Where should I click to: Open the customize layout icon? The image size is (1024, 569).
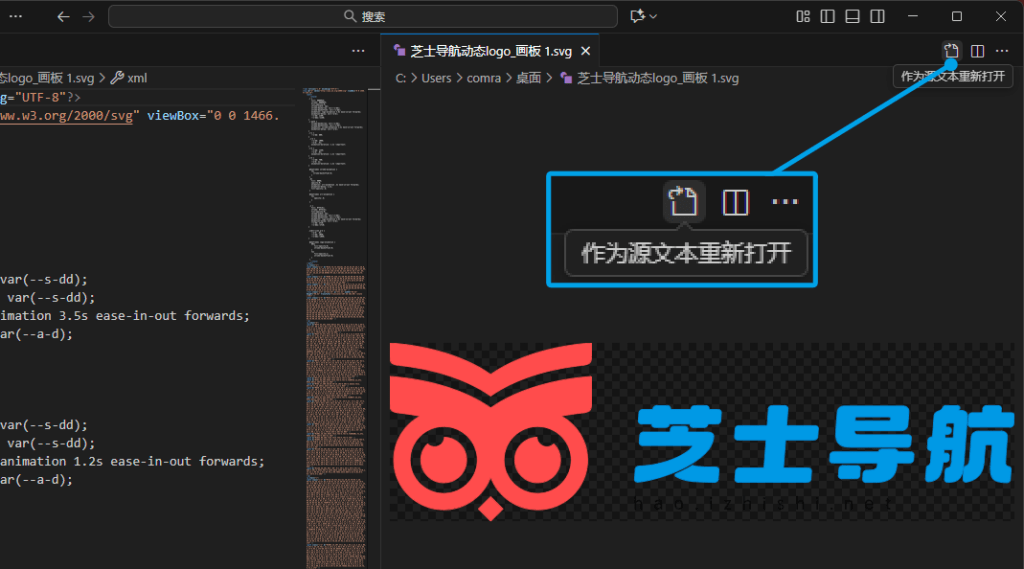click(803, 16)
